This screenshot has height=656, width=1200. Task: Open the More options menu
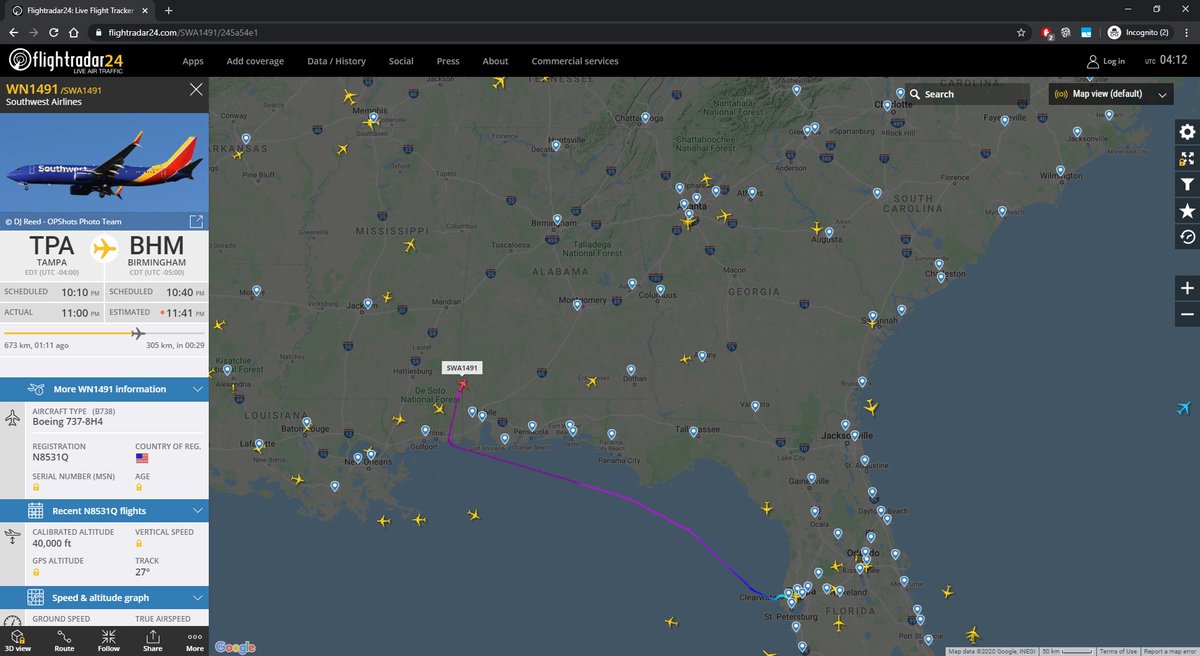point(195,640)
